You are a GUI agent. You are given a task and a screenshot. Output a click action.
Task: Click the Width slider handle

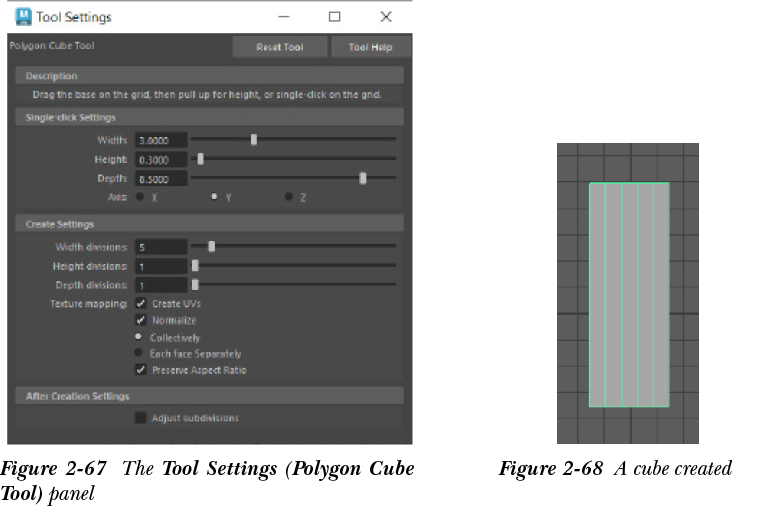click(x=254, y=140)
